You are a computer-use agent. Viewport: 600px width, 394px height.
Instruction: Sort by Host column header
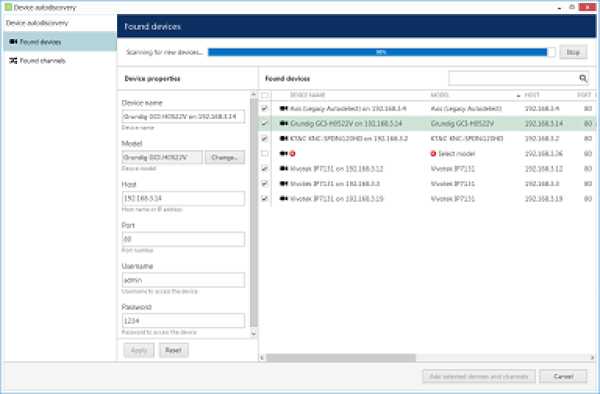(x=532, y=95)
